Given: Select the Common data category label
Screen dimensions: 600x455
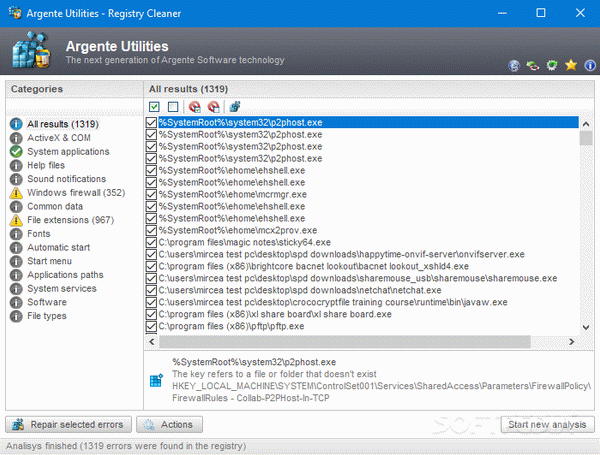Looking at the screenshot, I should 55,207.
